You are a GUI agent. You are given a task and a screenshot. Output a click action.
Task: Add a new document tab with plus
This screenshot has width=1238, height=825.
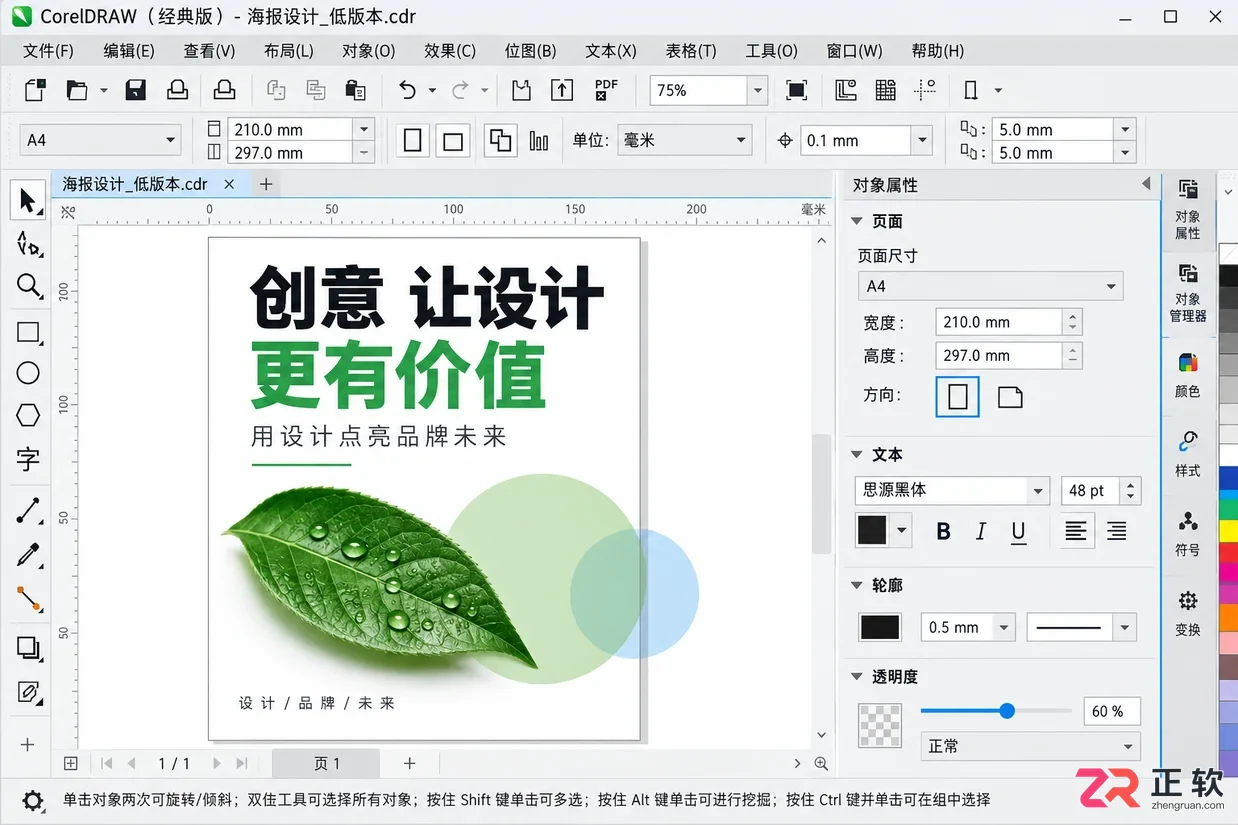pos(266,184)
